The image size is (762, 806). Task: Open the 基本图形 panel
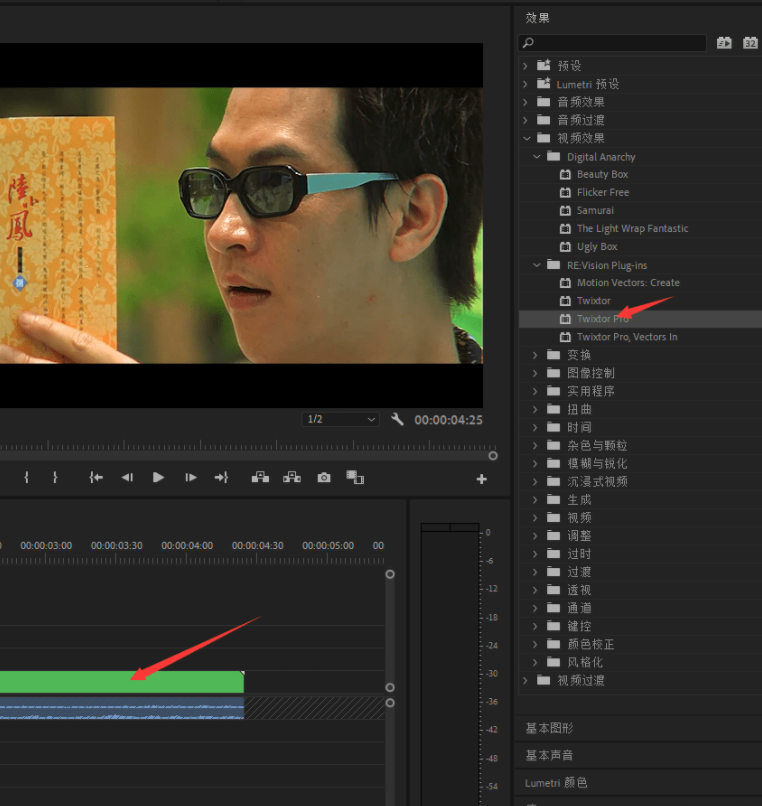(549, 728)
